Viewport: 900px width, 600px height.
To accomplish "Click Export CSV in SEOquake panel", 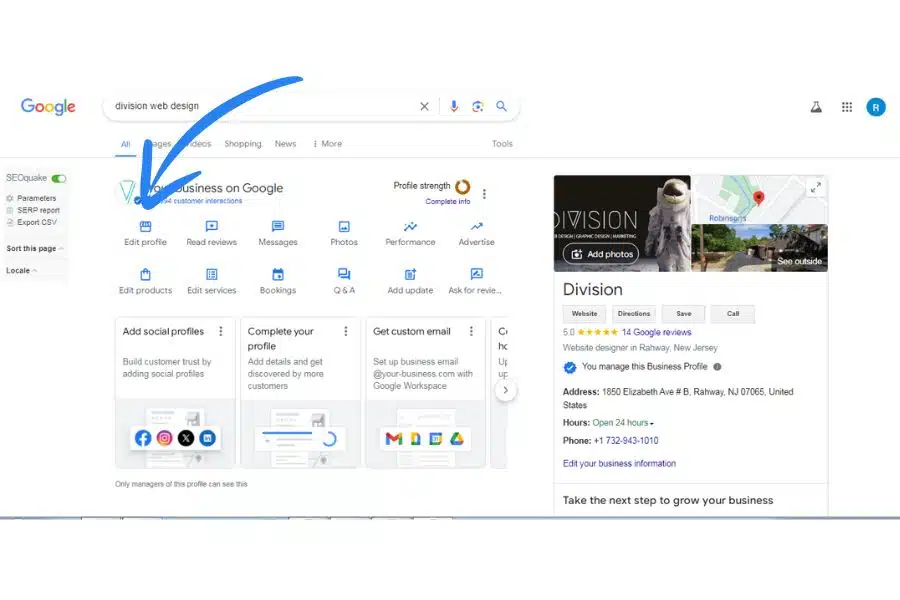I will (32, 222).
